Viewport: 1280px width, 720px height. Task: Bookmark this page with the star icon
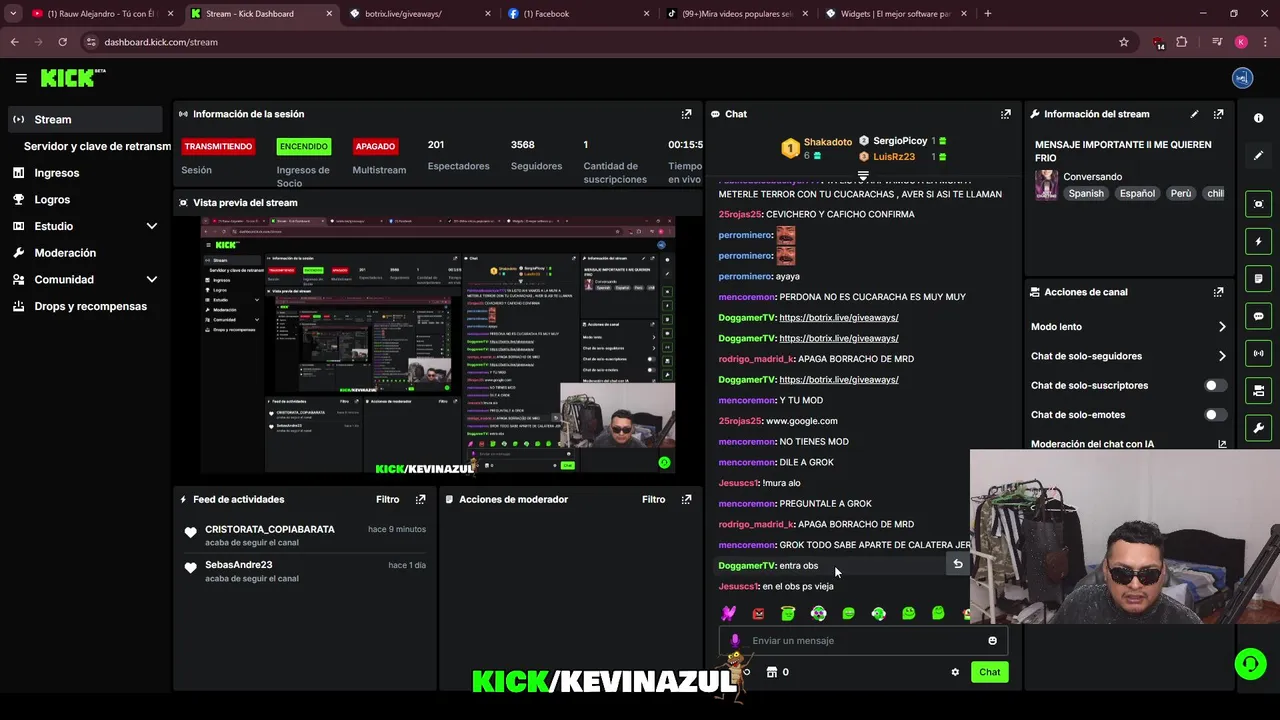(x=1124, y=42)
